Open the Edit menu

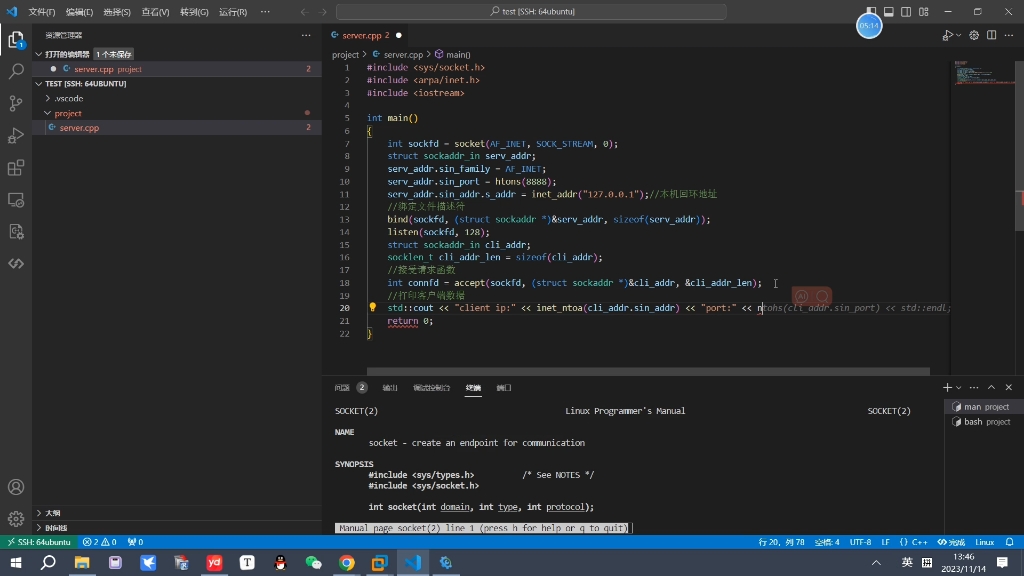click(79, 12)
